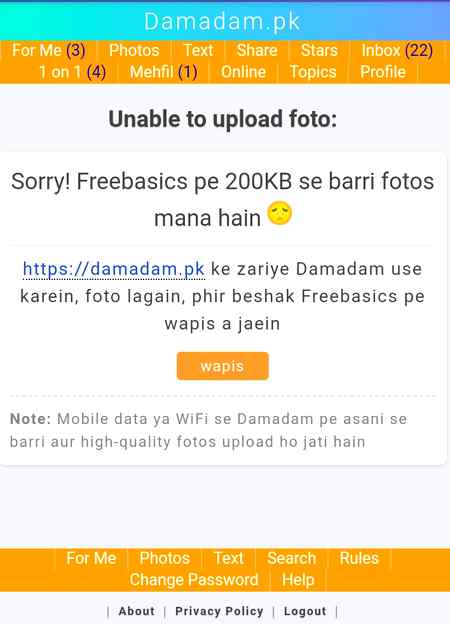Go to Photos in top navigation
450x624 pixels.
(x=134, y=51)
